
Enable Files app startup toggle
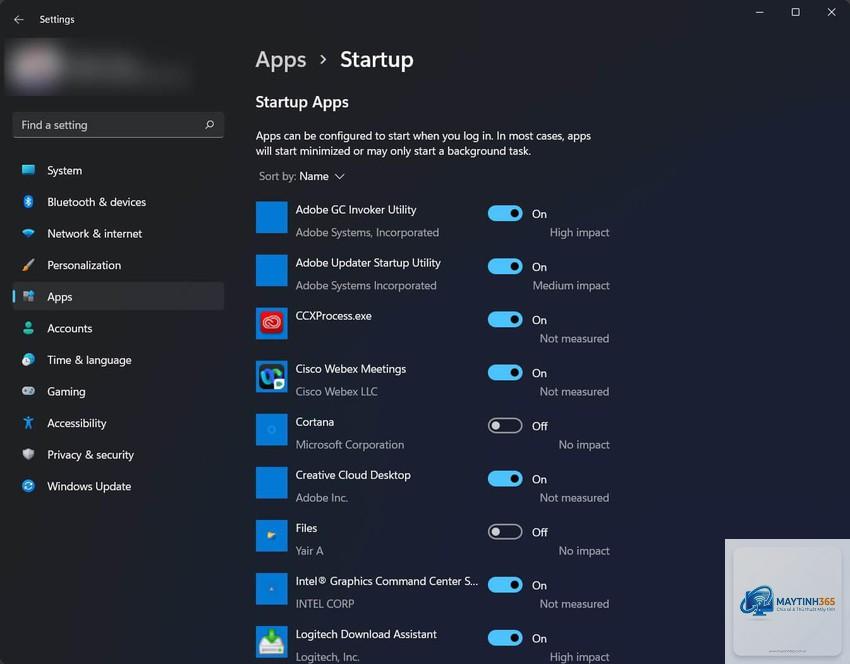[505, 532]
